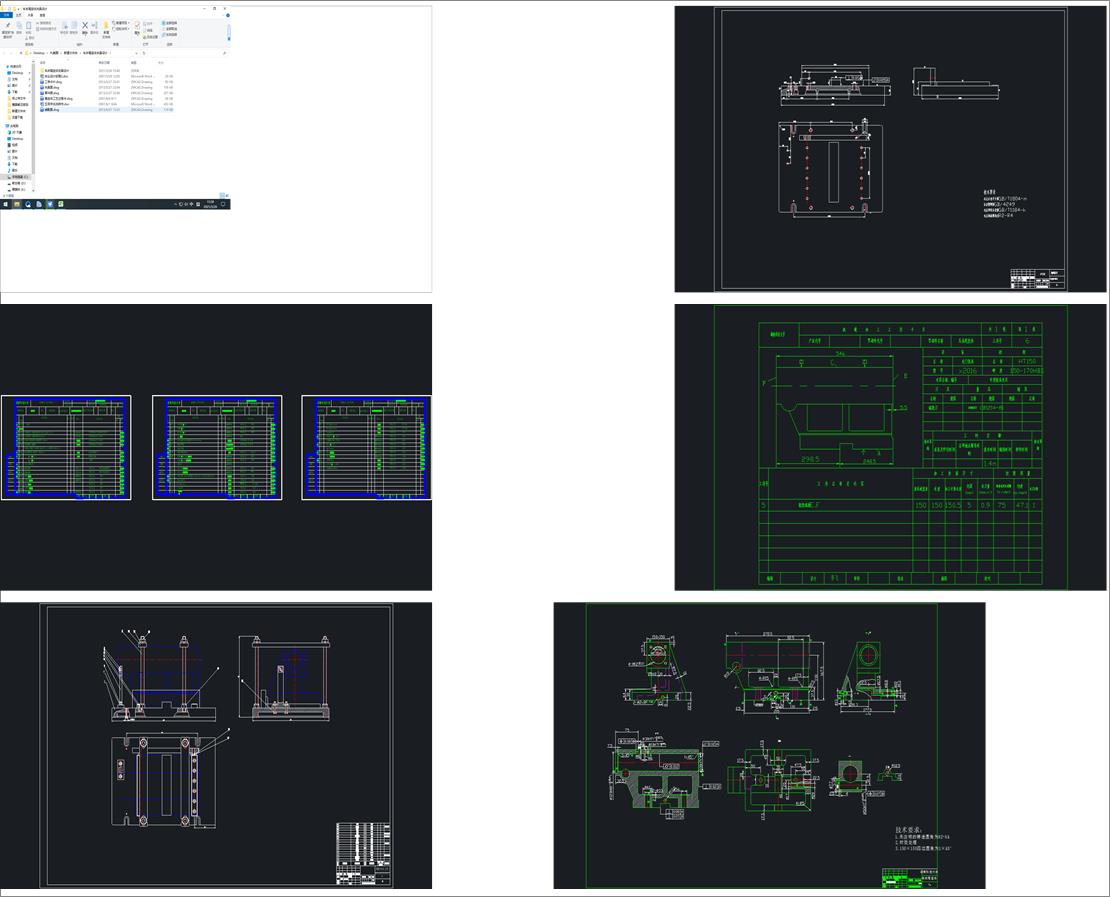Select the folder row at the top of the file list
Screen dimensions: 1110x897
point(106,71)
